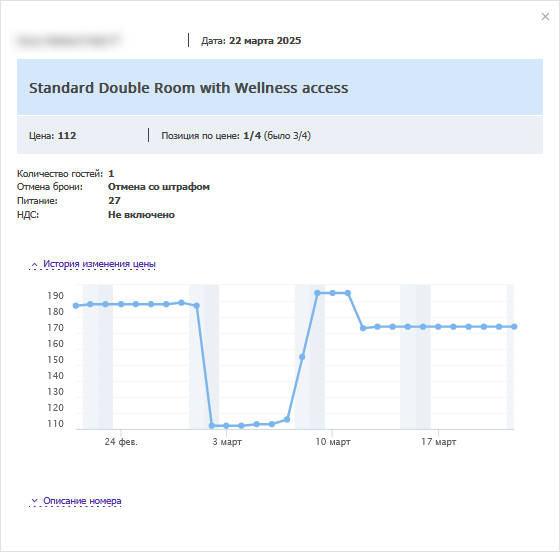Expand the Описание номера section

point(82,501)
